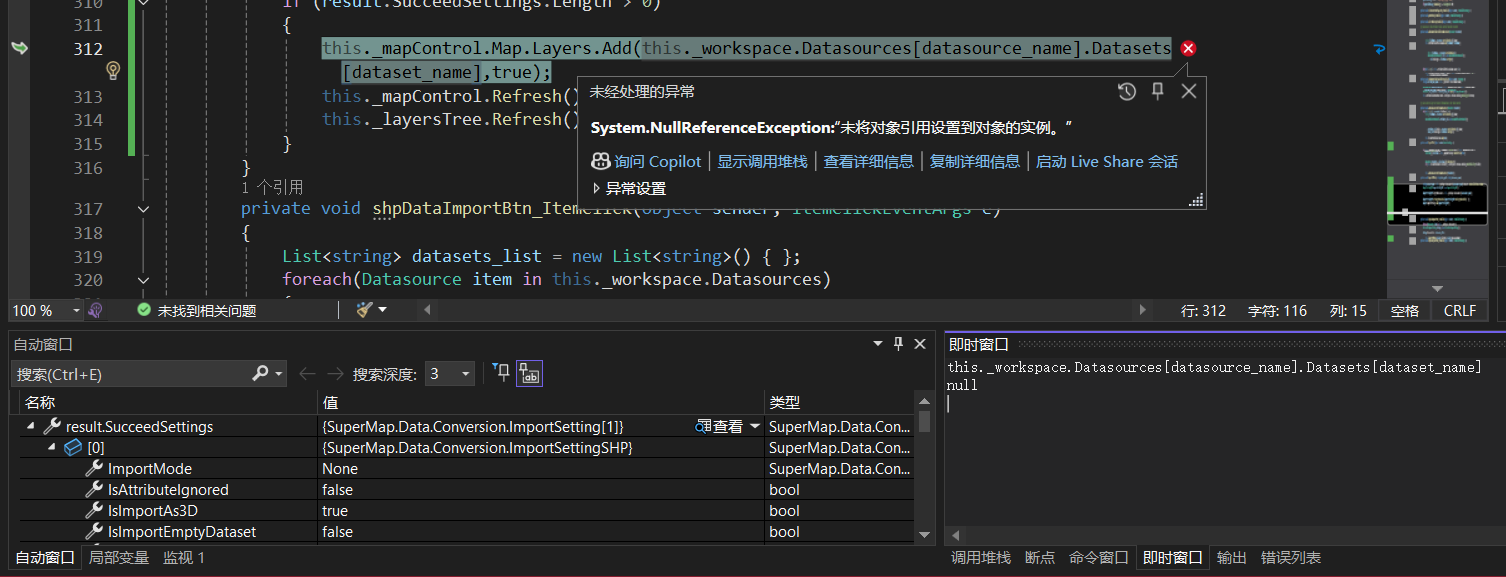Click the 搜索(Ctrl+E) search field in 自动窗口
The width and height of the screenshot is (1506, 577).
click(x=130, y=374)
